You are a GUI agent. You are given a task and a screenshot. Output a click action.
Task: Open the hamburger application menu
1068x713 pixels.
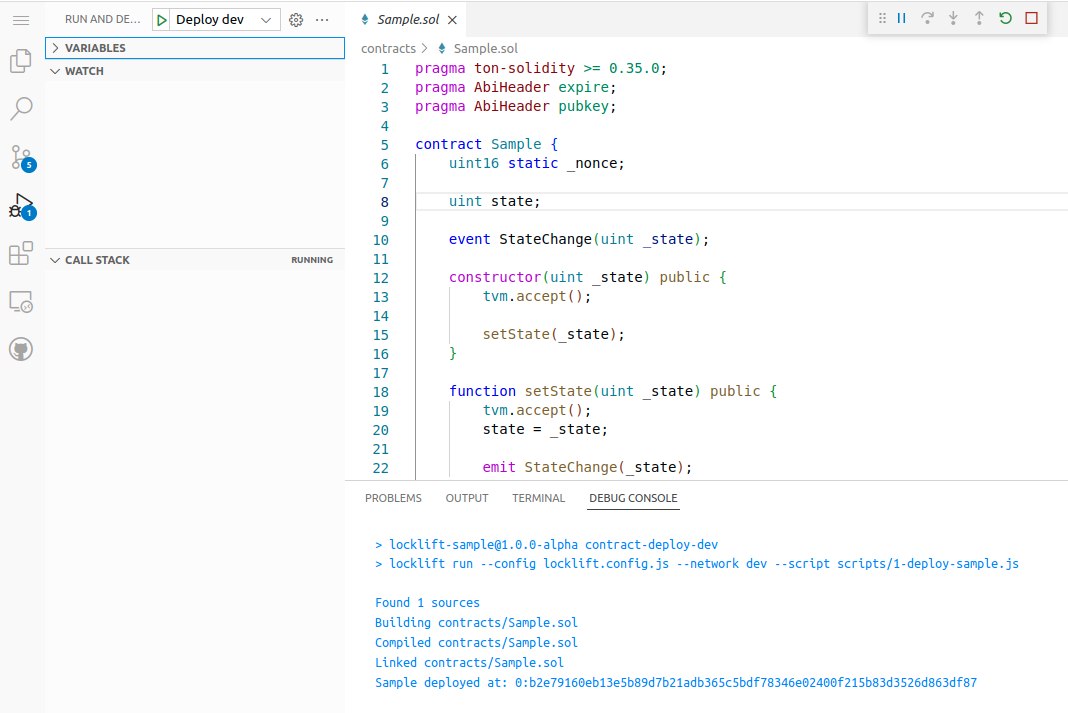(21, 20)
